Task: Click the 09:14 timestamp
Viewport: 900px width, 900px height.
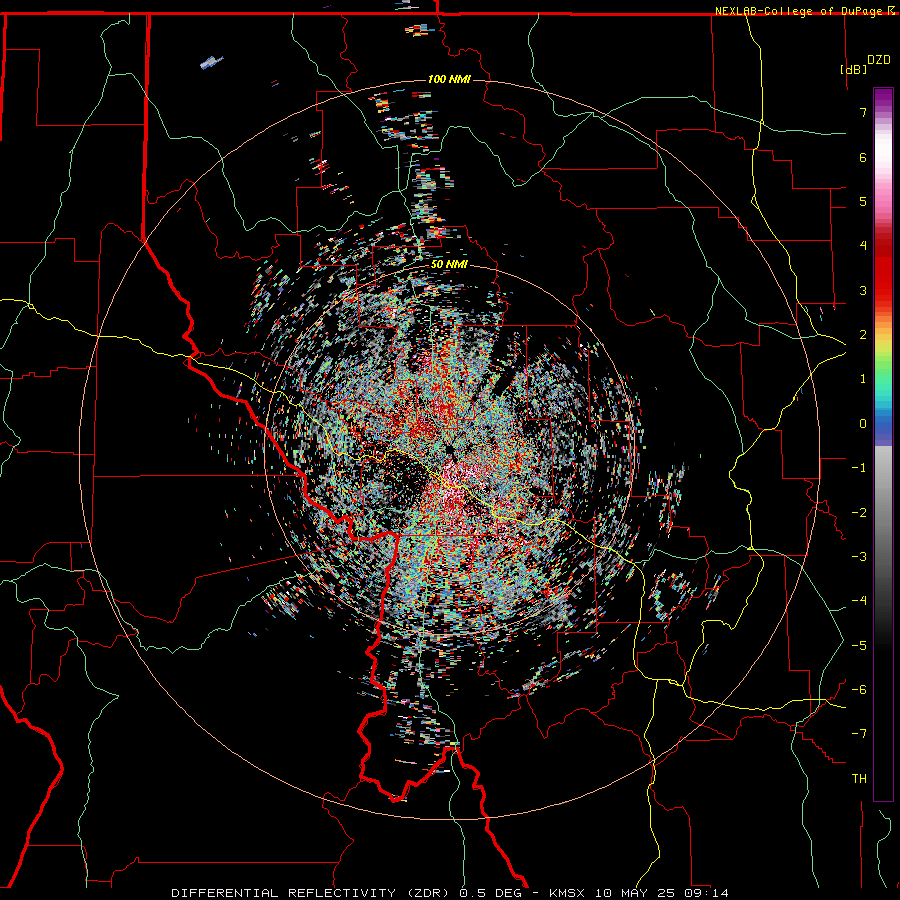Action: (705, 893)
